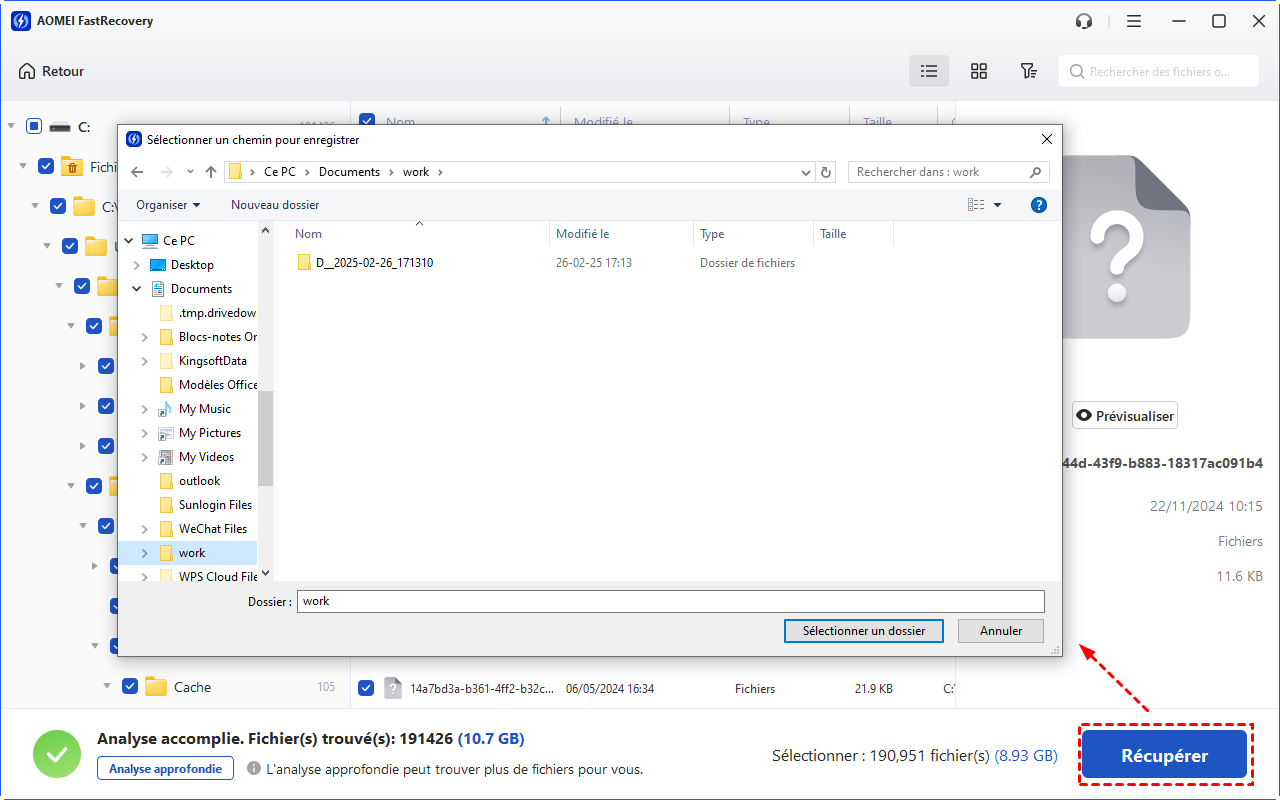Click the D__2025-02-26_171310 folder icon
Image resolution: width=1280 pixels, height=800 pixels.
tap(305, 263)
